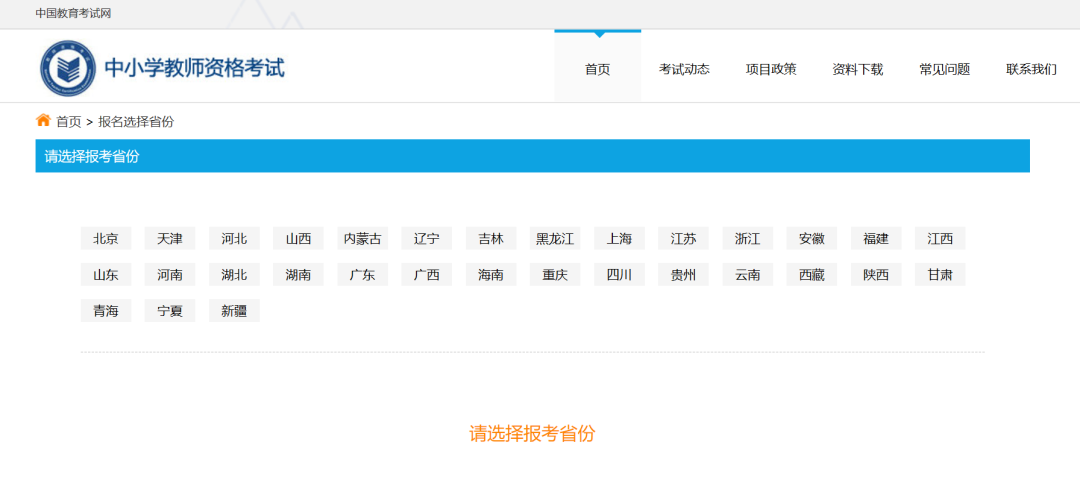Open the 资料下载 navigation item
The width and height of the screenshot is (1080, 480).
coord(858,69)
